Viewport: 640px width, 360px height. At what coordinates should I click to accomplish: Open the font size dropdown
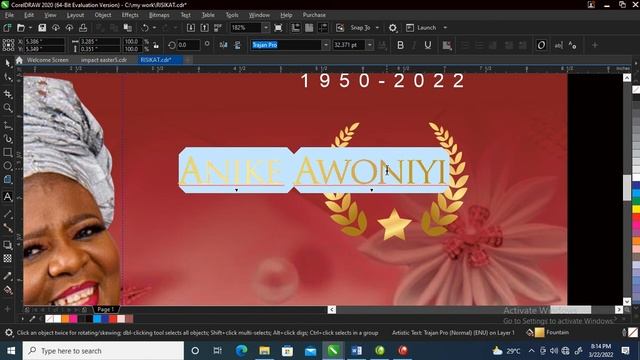[370, 45]
